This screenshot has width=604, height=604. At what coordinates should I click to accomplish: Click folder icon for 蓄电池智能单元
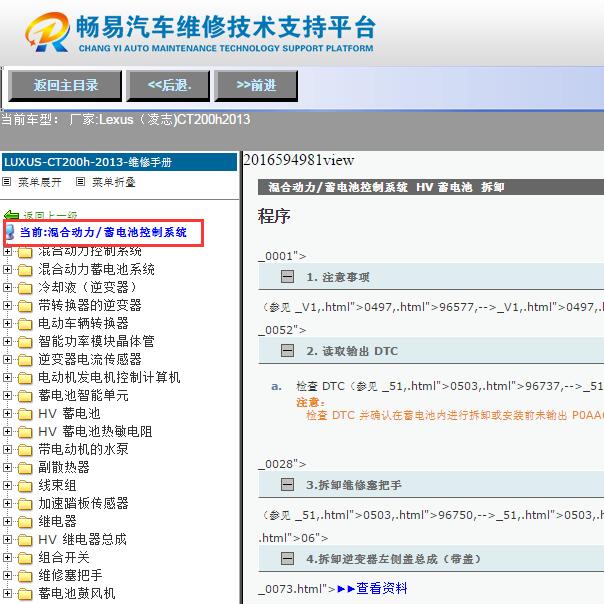coord(25,396)
